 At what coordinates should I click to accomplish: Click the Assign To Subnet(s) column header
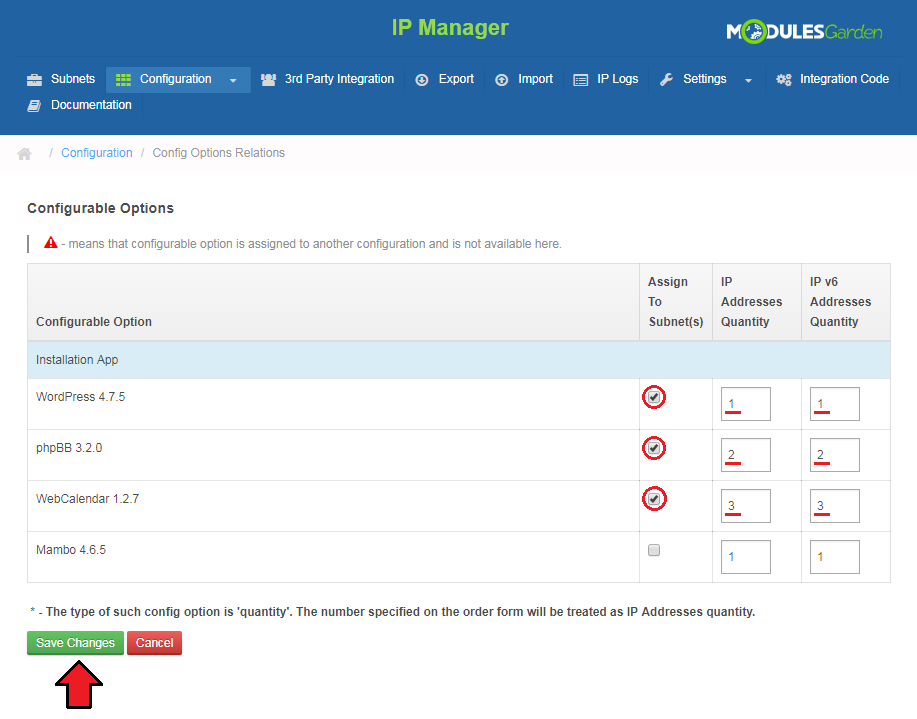click(675, 302)
